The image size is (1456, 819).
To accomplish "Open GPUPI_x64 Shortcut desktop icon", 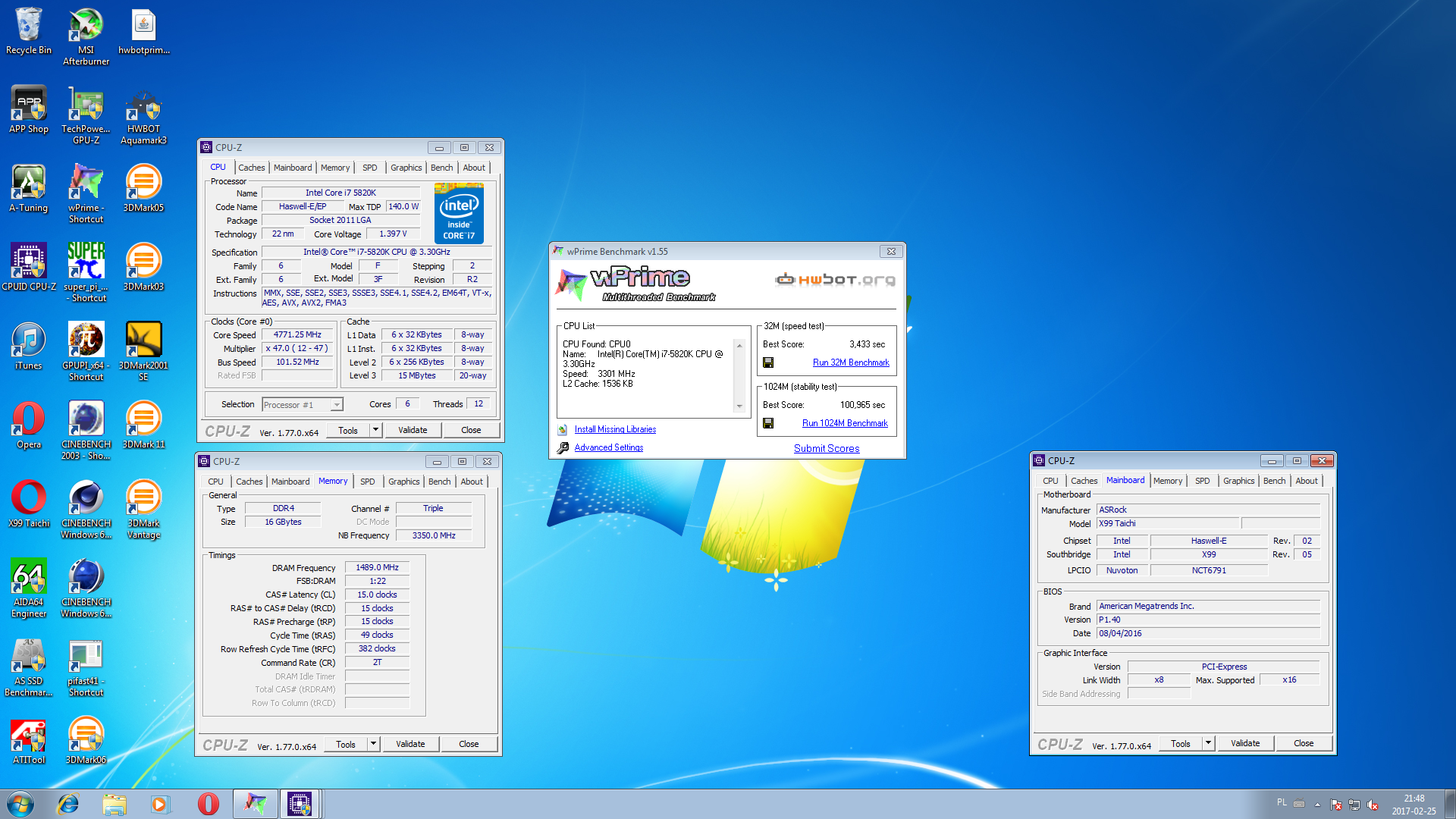I will [86, 352].
